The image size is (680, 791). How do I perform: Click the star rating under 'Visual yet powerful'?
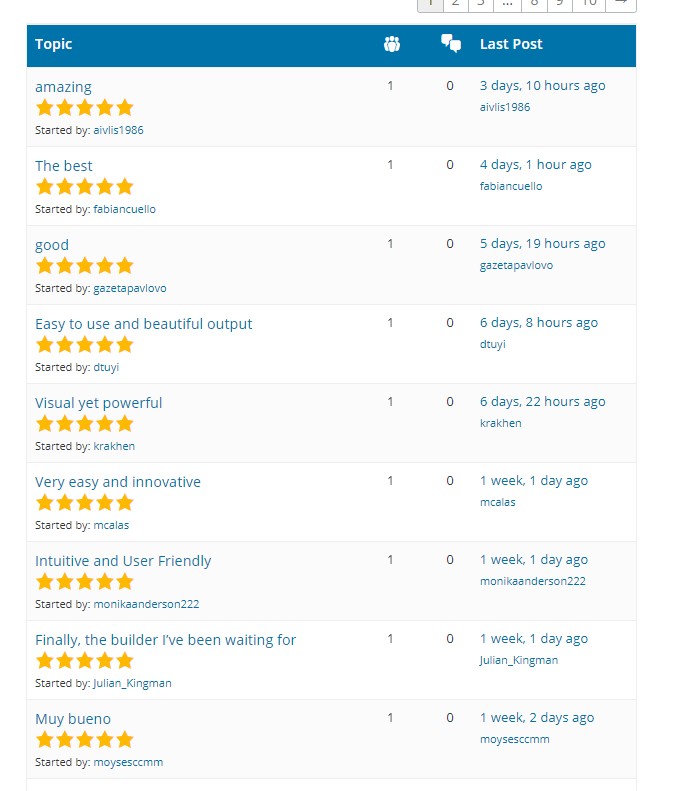point(84,424)
